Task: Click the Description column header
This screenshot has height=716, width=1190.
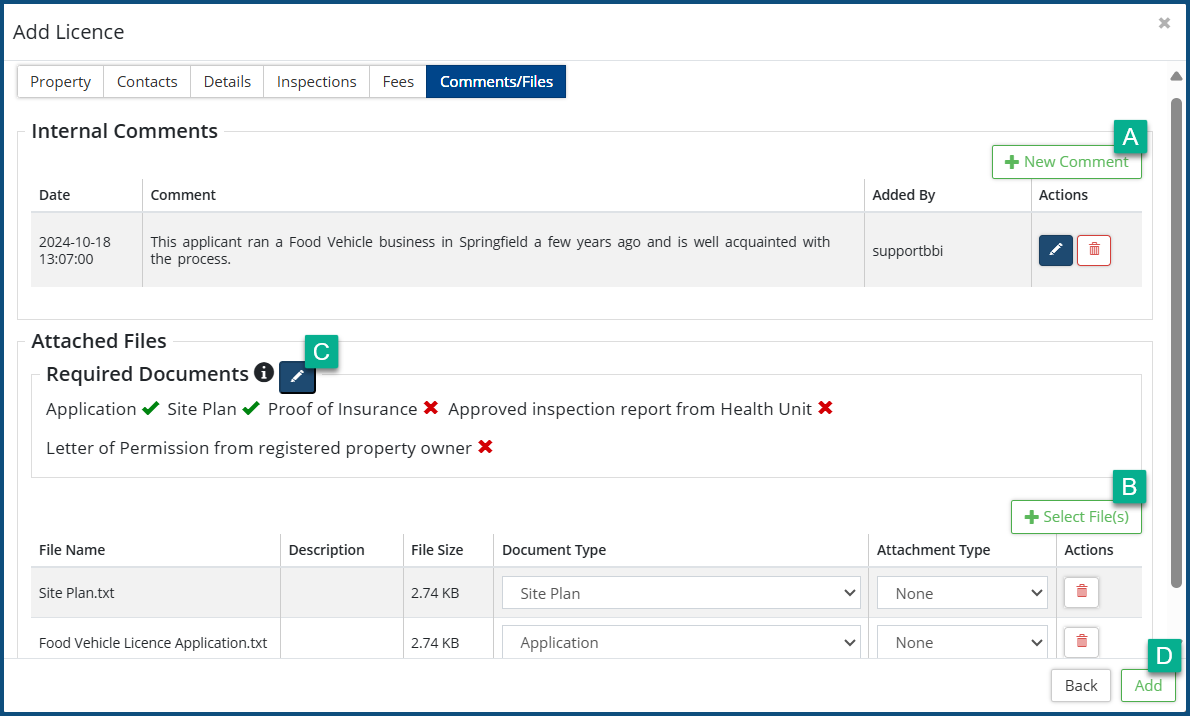Action: coord(326,550)
